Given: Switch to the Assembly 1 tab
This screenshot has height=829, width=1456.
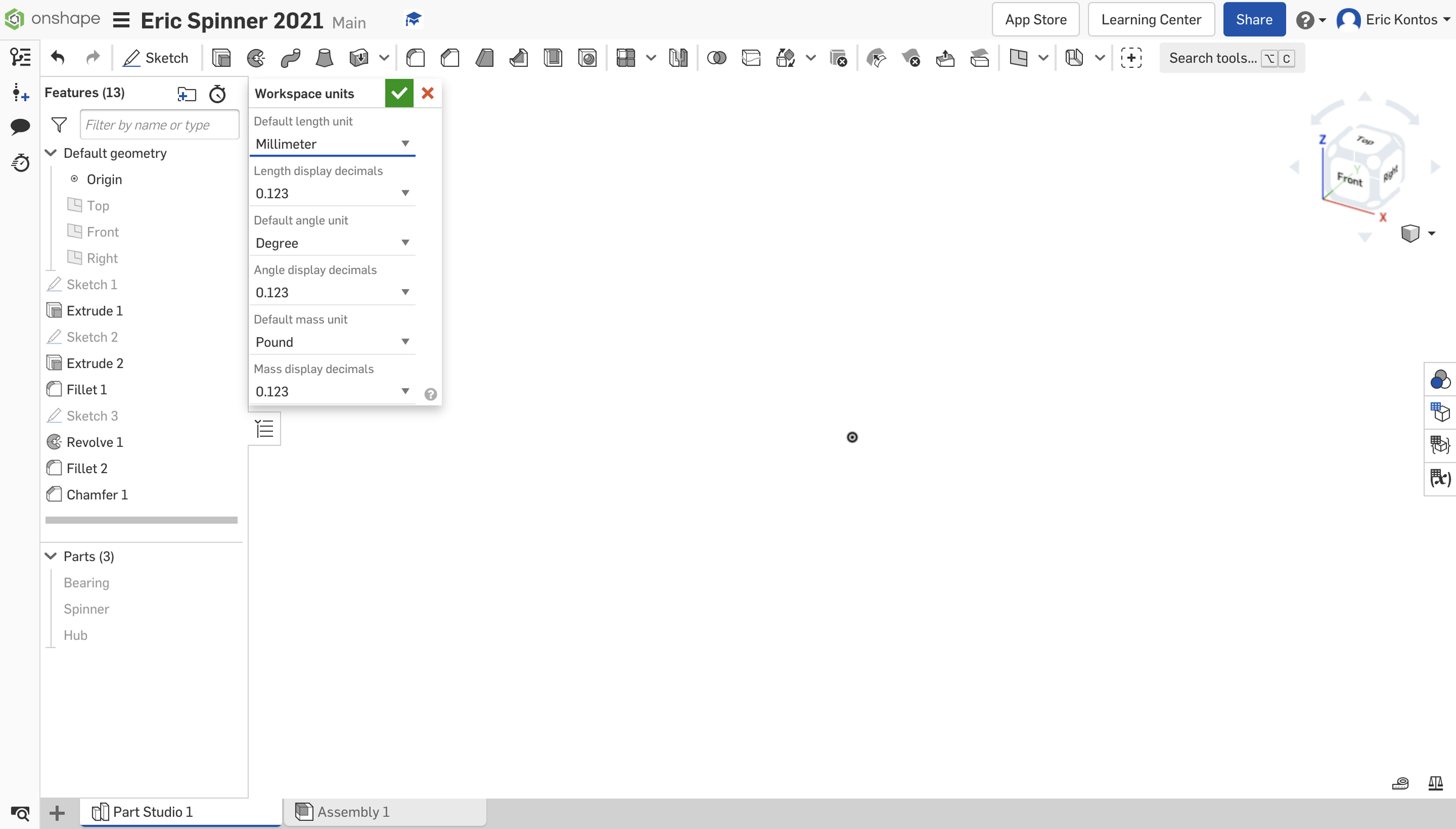Looking at the screenshot, I should pos(352,812).
